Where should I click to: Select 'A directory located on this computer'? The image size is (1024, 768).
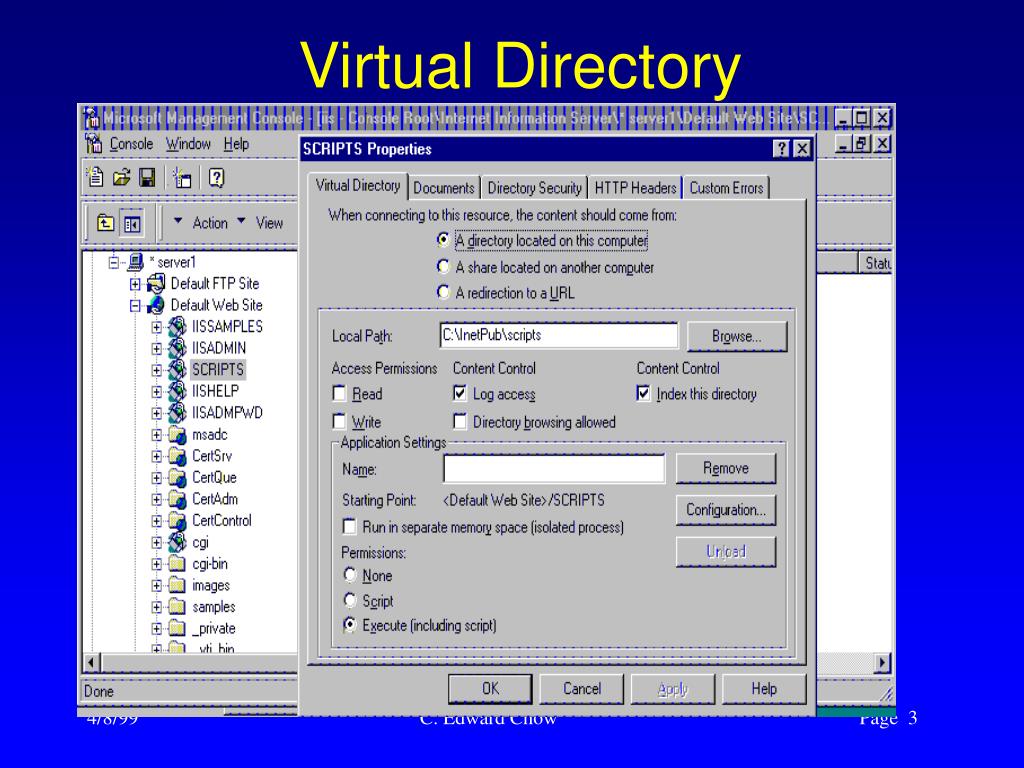pos(443,240)
